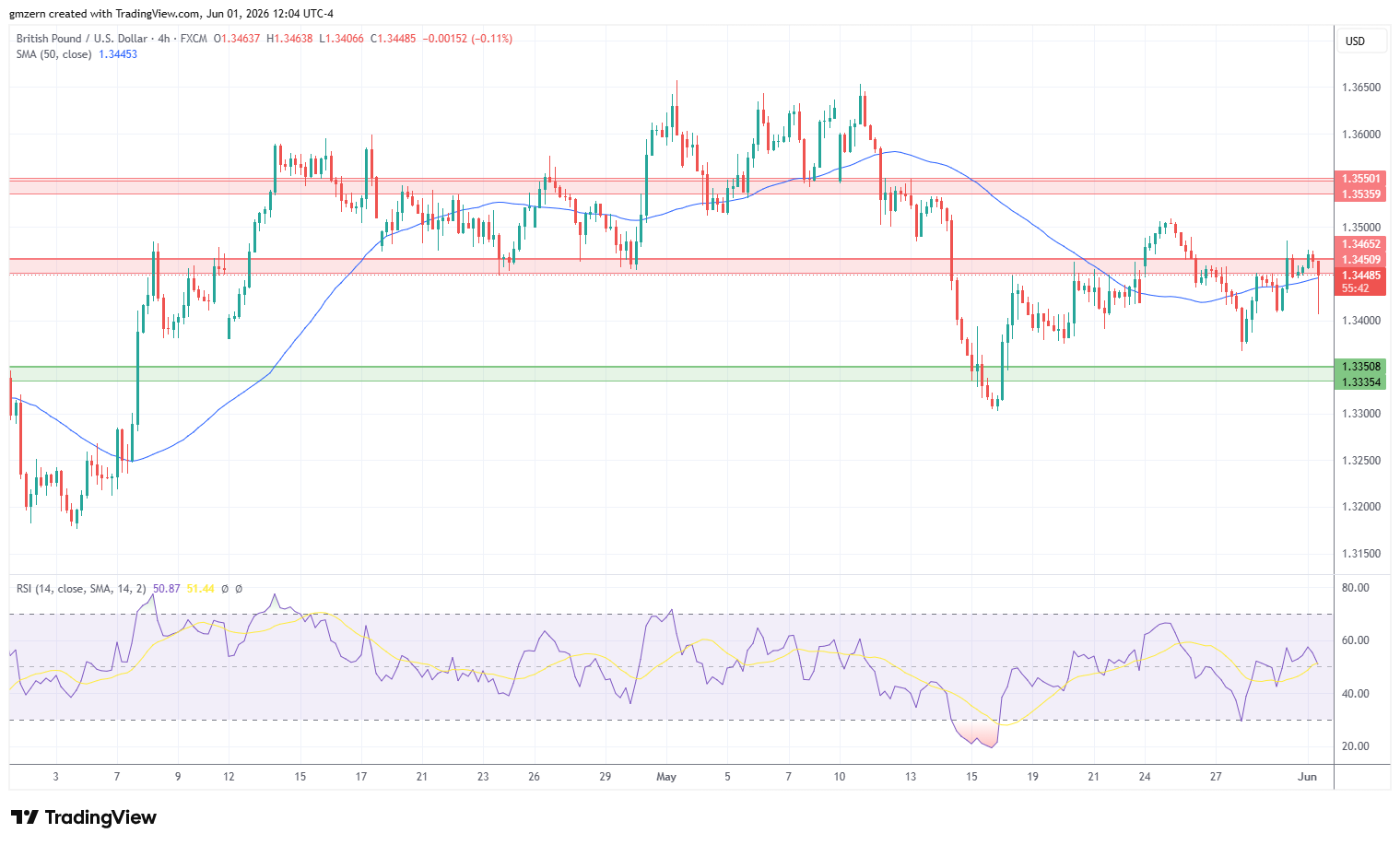Select the "British Pound / U.S. Dollar" symbol title
Viewport: 1400px width, 845px height.
[82, 39]
